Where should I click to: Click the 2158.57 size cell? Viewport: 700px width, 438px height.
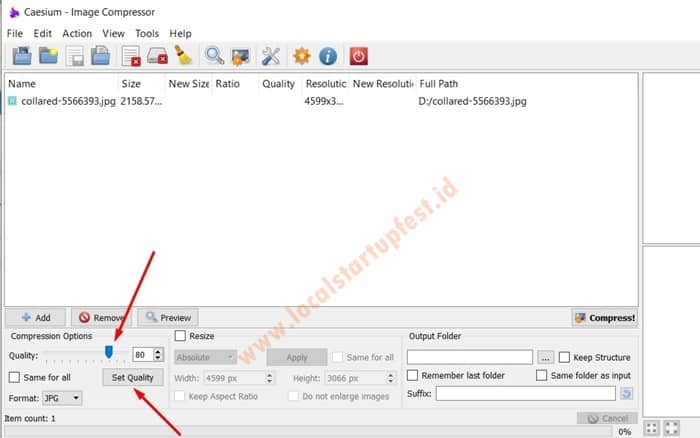point(142,101)
